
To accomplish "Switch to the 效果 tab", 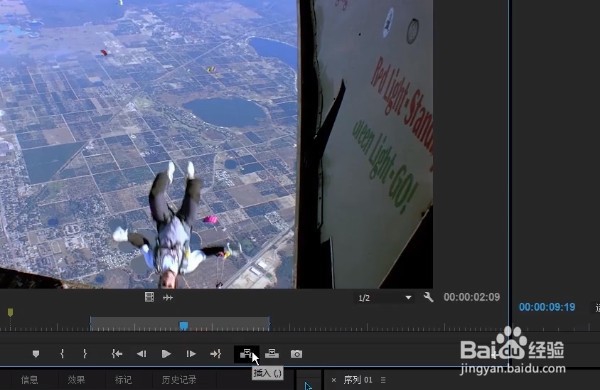I will click(76, 380).
